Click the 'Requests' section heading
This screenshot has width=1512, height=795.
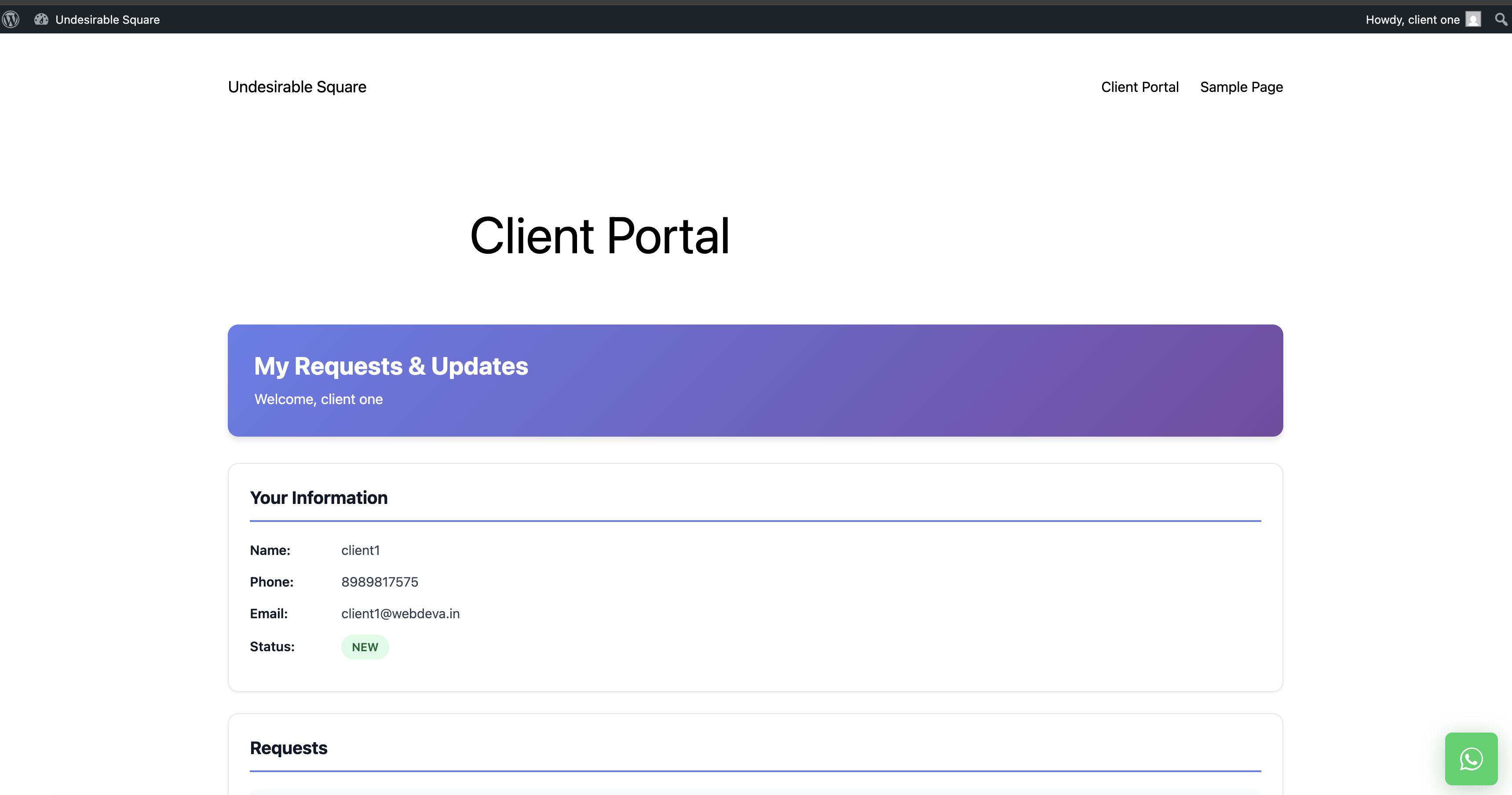point(288,748)
